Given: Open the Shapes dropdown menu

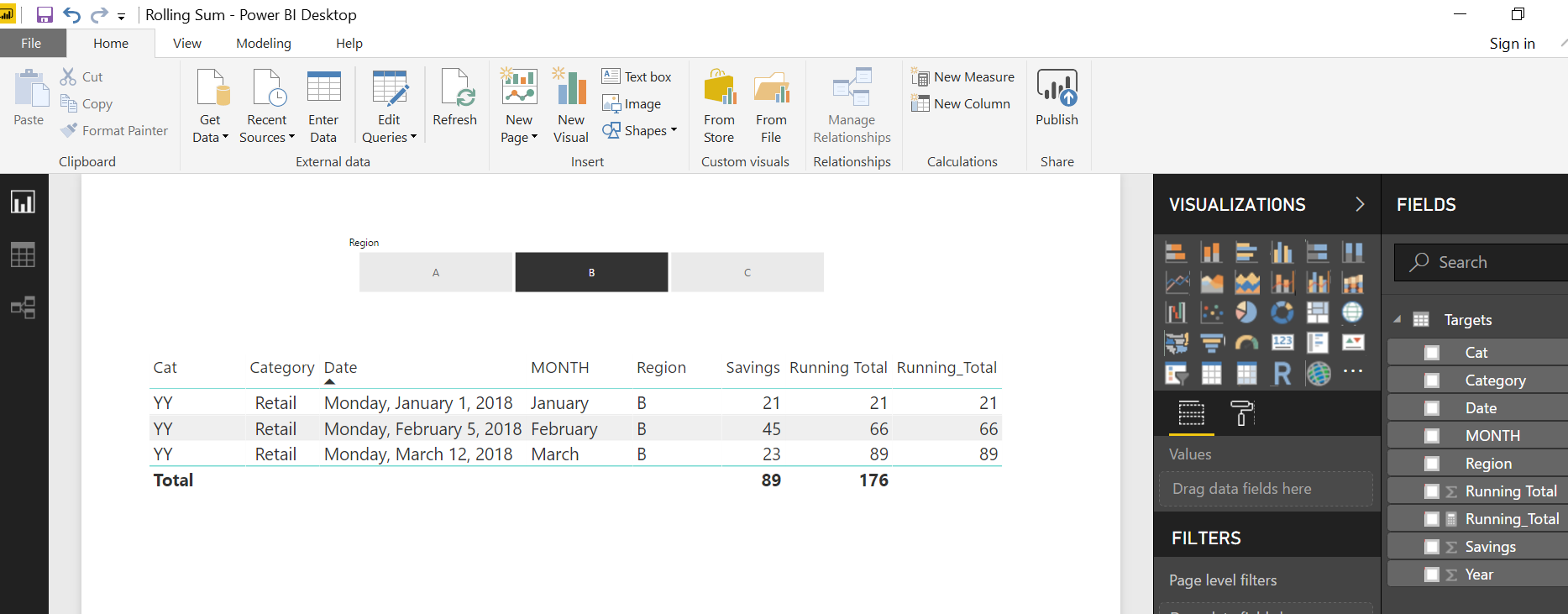Looking at the screenshot, I should coord(640,130).
